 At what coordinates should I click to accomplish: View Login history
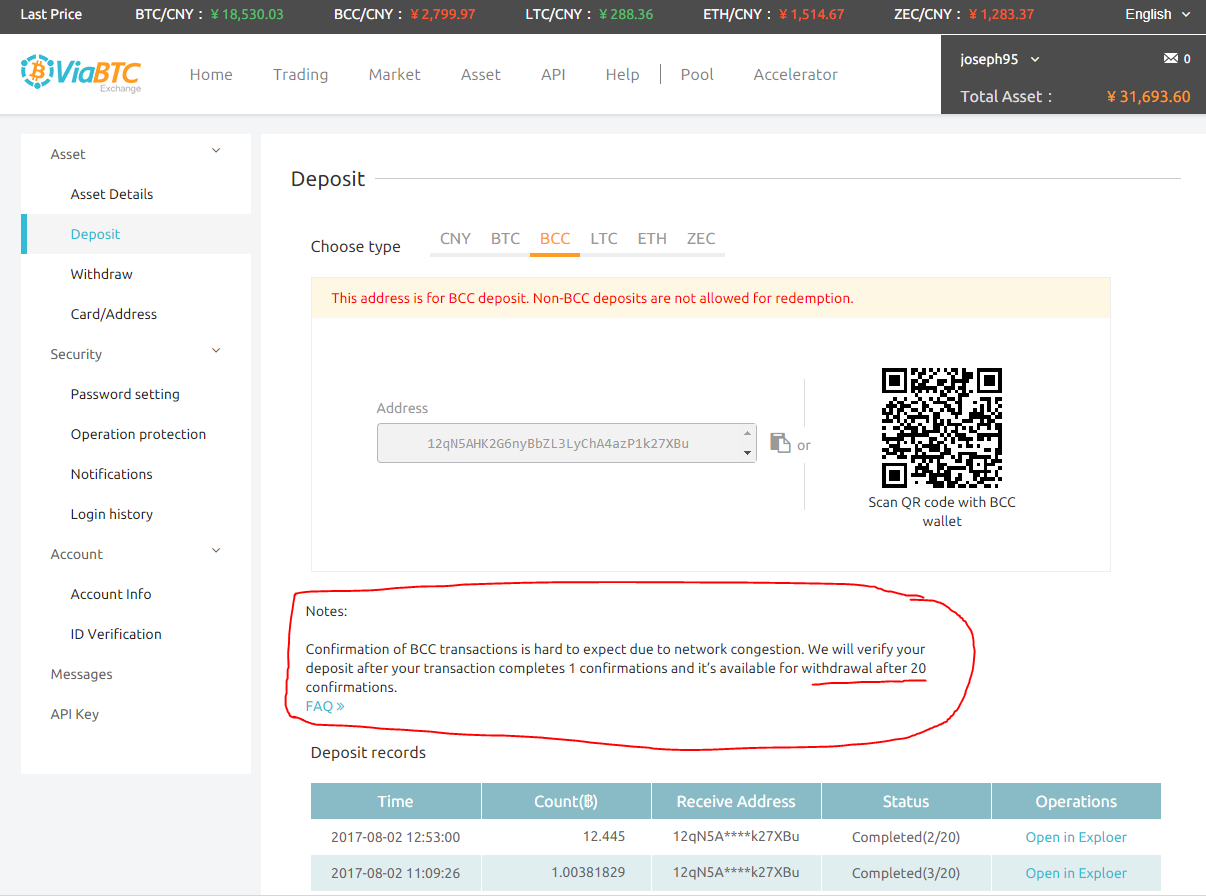pyautogui.click(x=112, y=514)
